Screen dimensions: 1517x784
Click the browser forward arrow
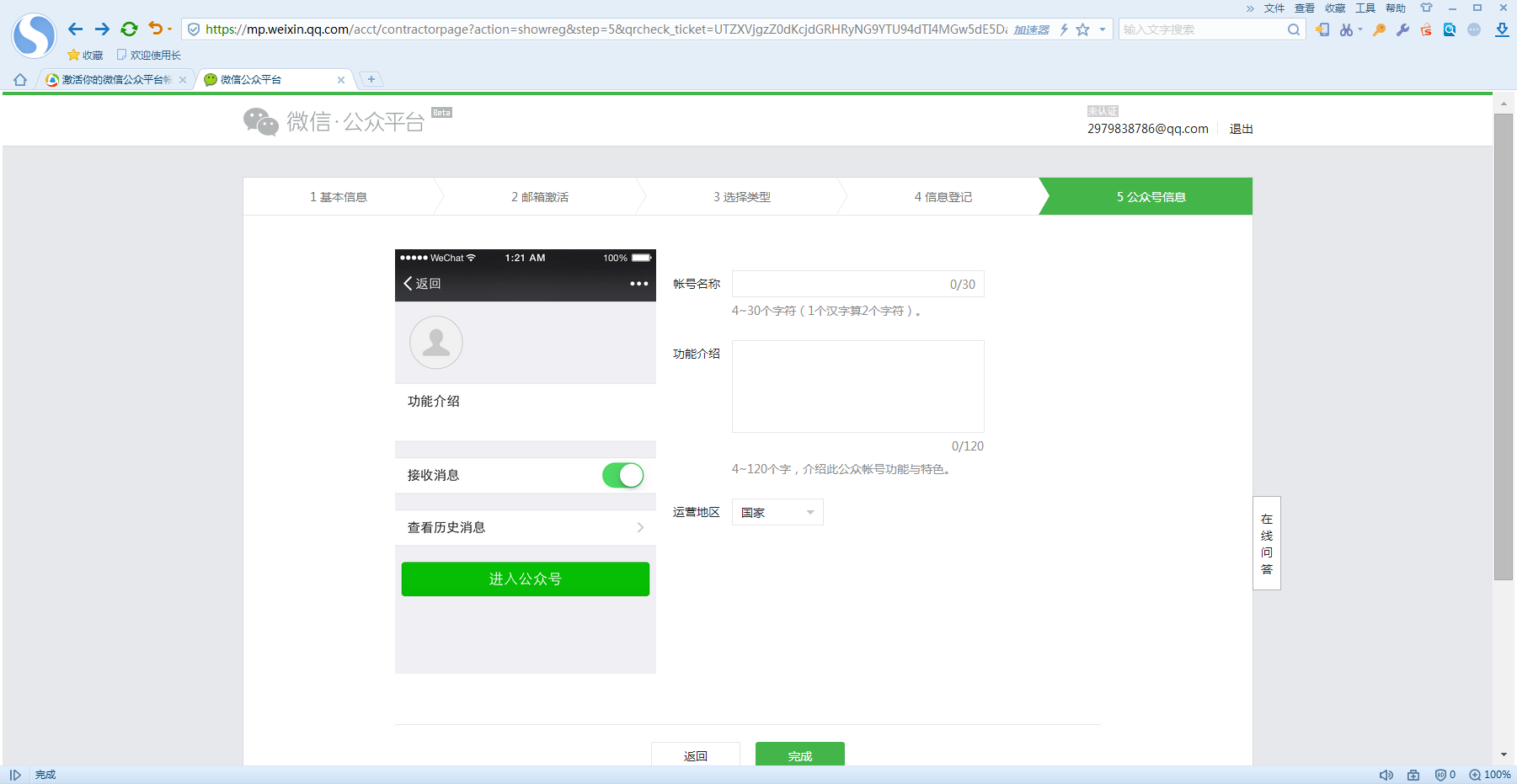(x=102, y=29)
